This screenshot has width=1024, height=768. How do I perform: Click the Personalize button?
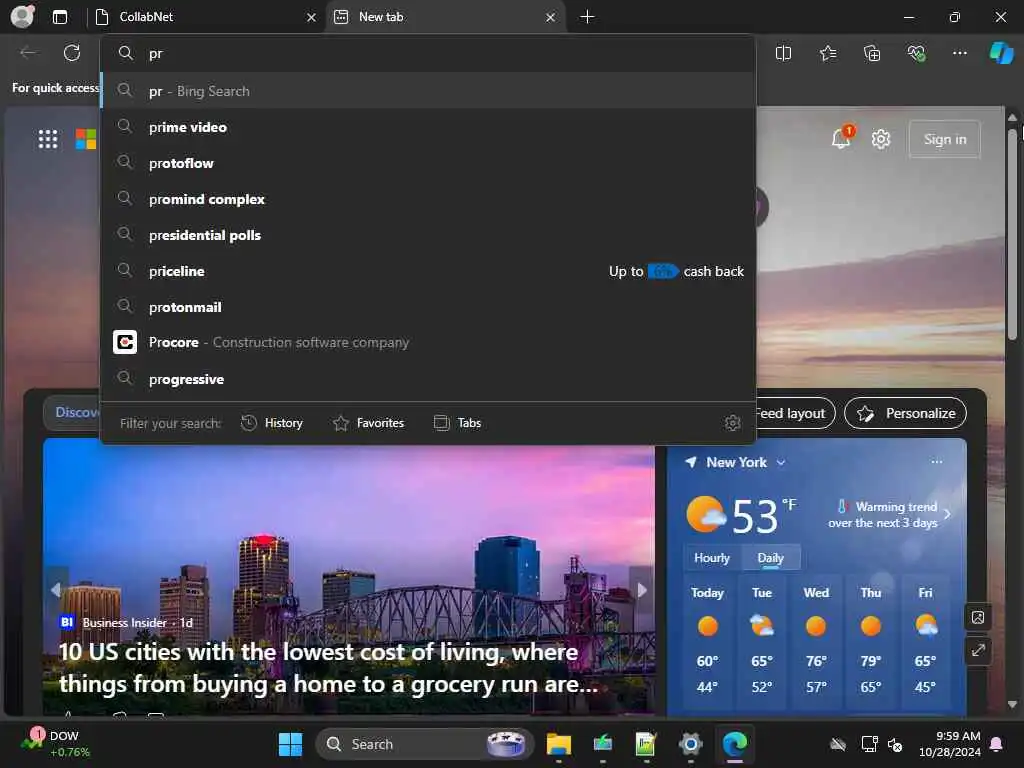905,413
